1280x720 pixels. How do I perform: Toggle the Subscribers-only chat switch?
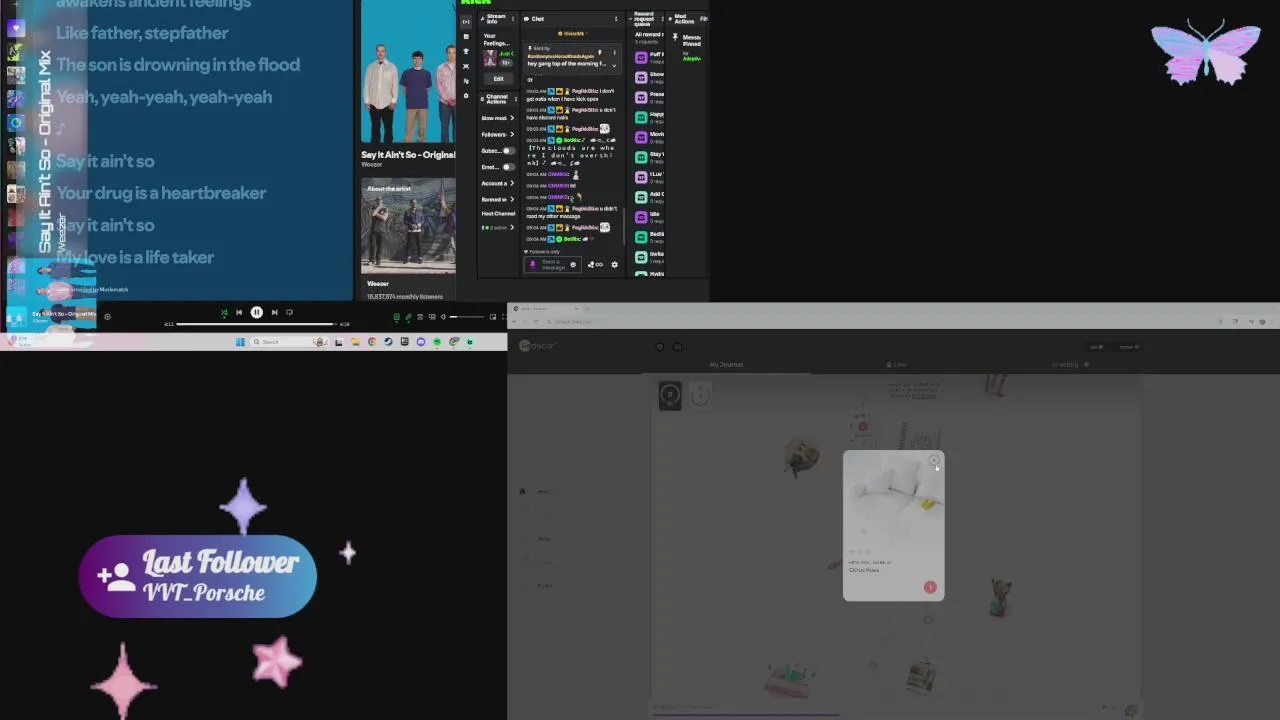pos(509,151)
